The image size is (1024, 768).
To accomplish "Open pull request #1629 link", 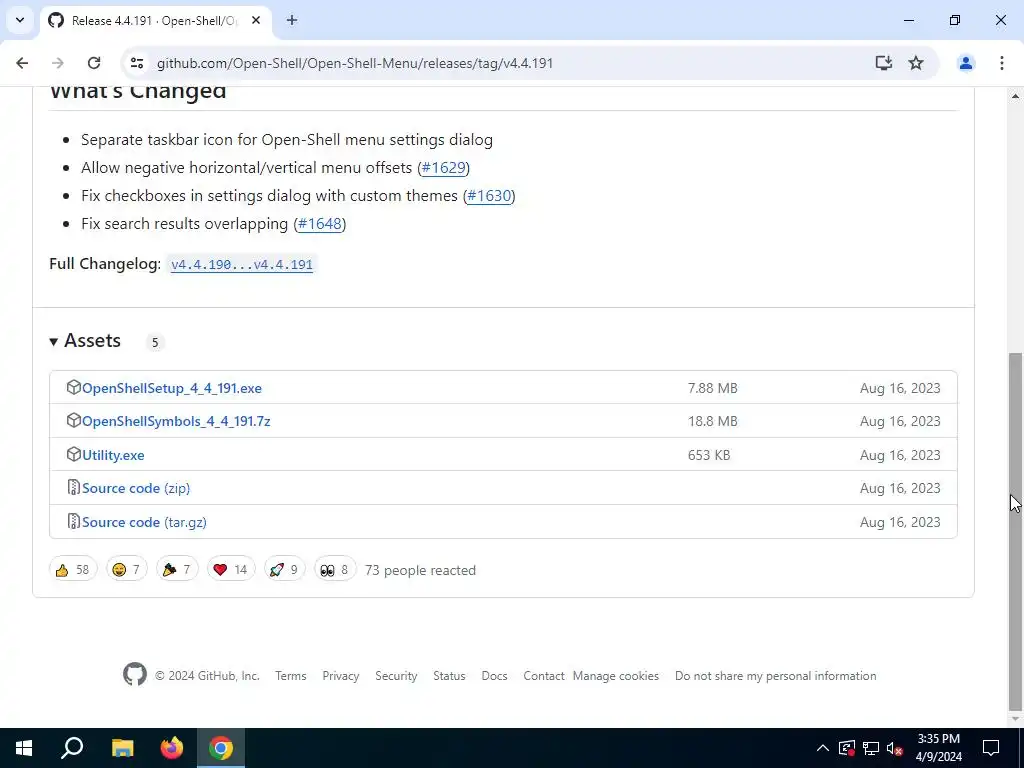I will tap(443, 168).
